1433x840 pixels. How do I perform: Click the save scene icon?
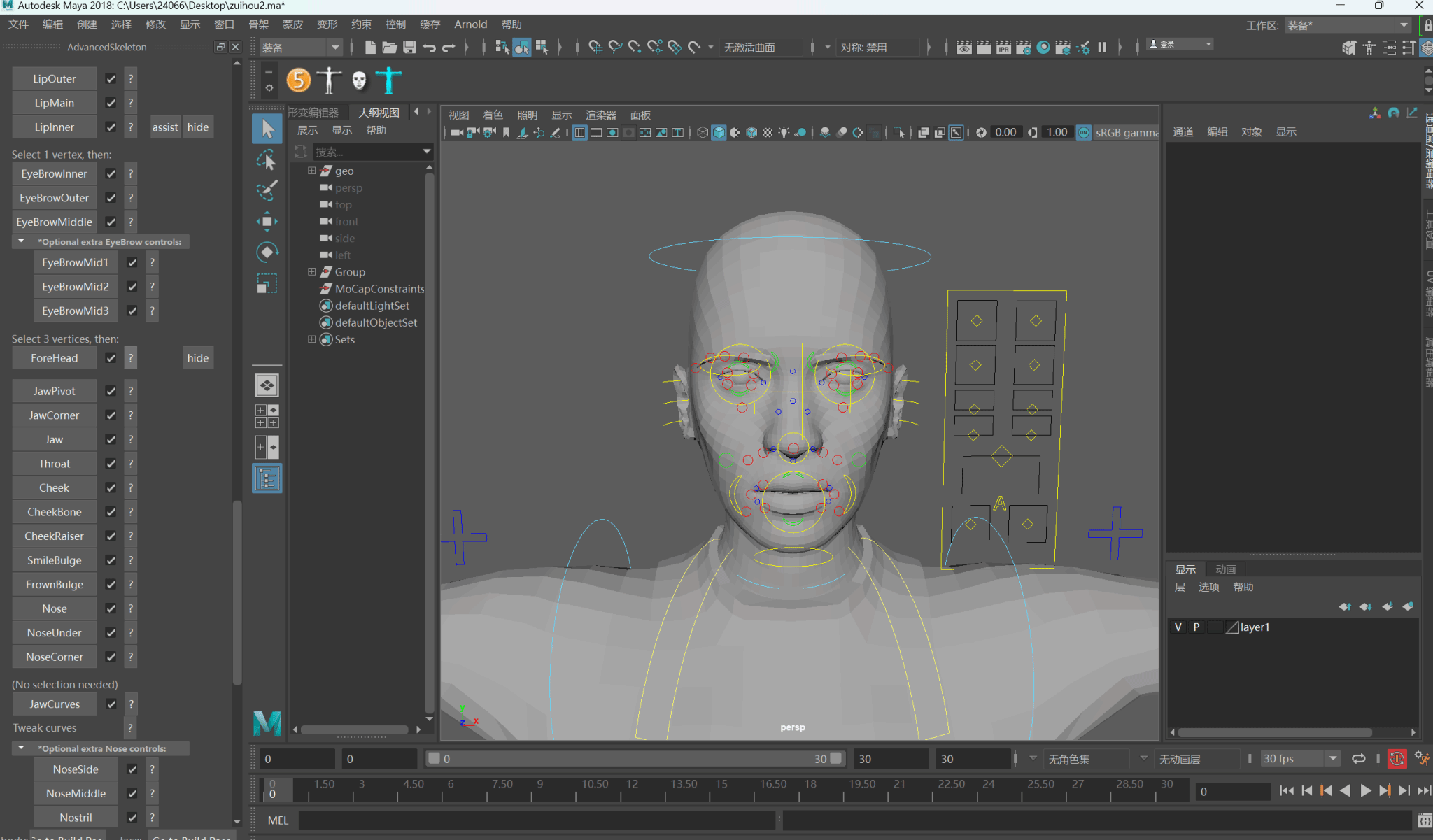(409, 48)
